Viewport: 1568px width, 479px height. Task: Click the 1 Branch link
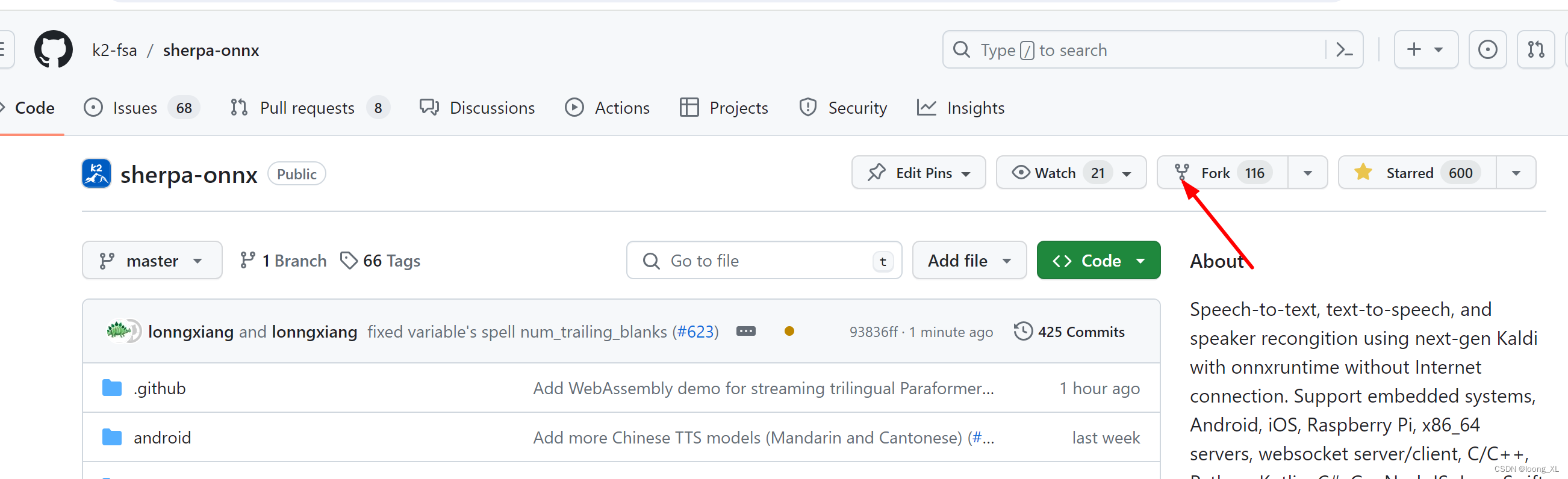coord(283,261)
